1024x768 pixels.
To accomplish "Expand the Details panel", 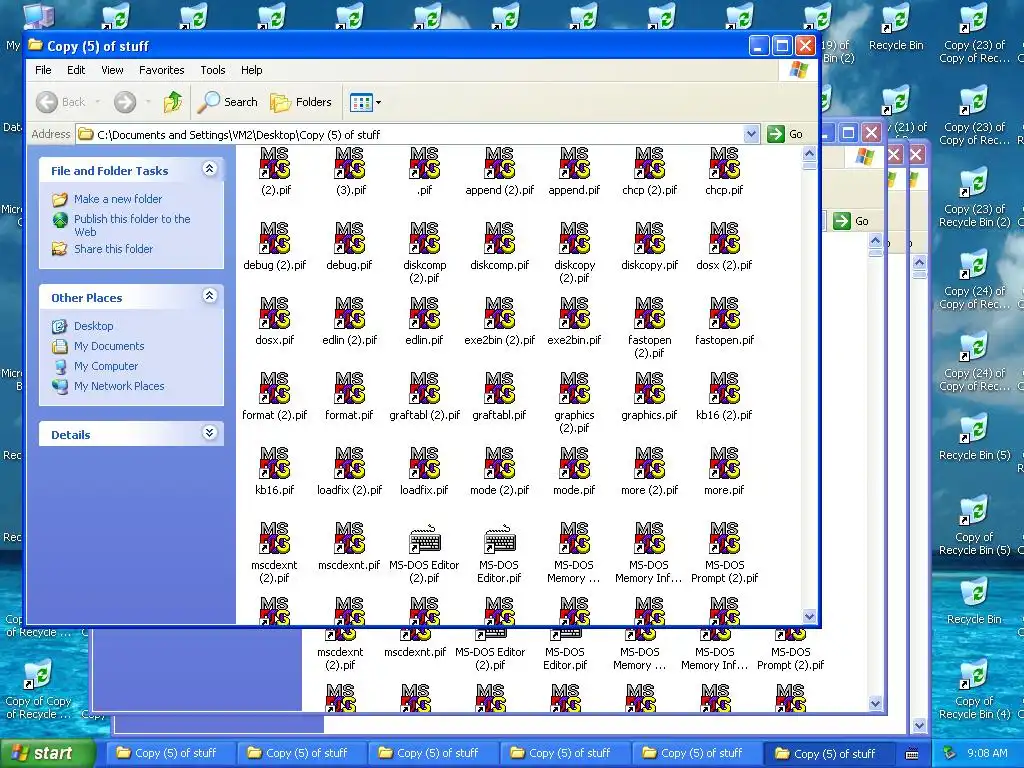I will tap(209, 433).
